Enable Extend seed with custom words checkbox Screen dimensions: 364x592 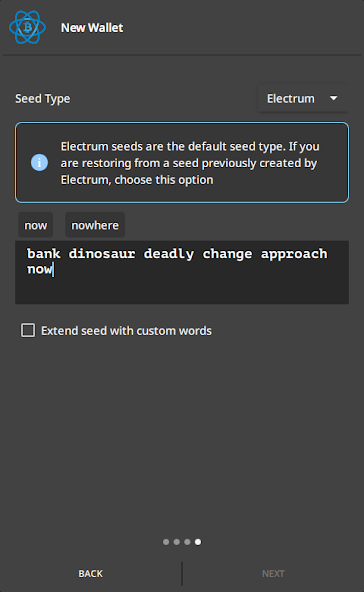click(28, 330)
